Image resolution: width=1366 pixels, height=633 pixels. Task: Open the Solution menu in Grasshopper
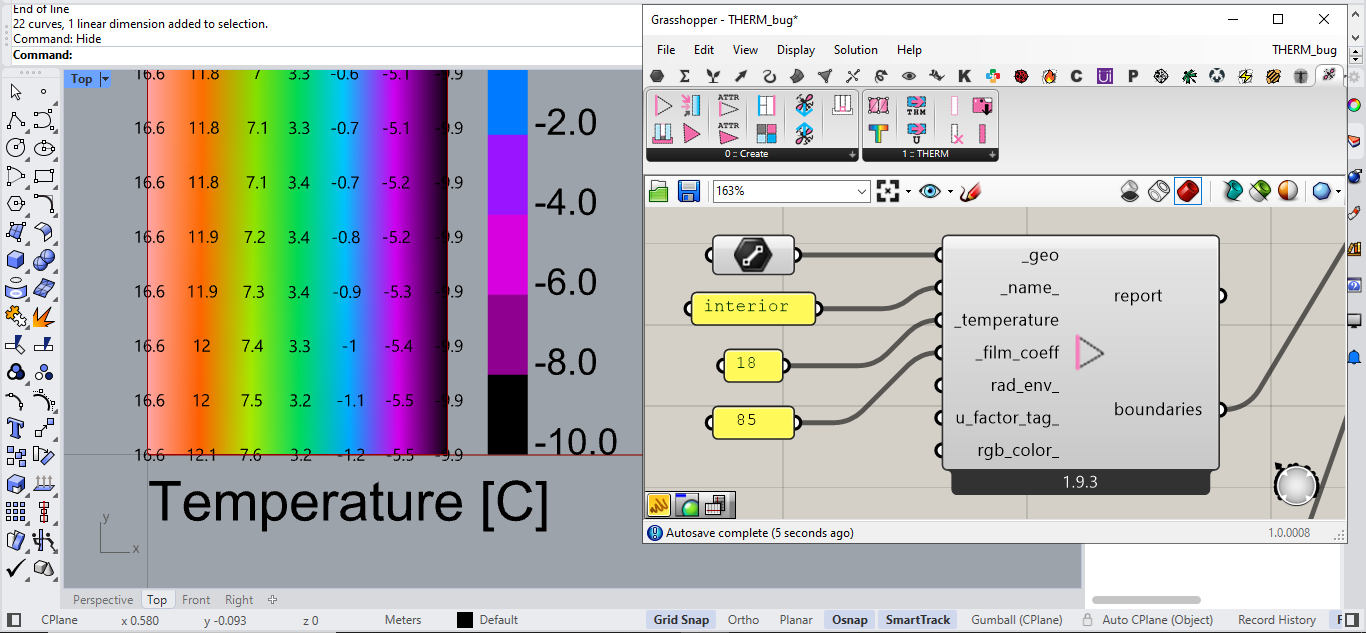pyautogui.click(x=855, y=50)
